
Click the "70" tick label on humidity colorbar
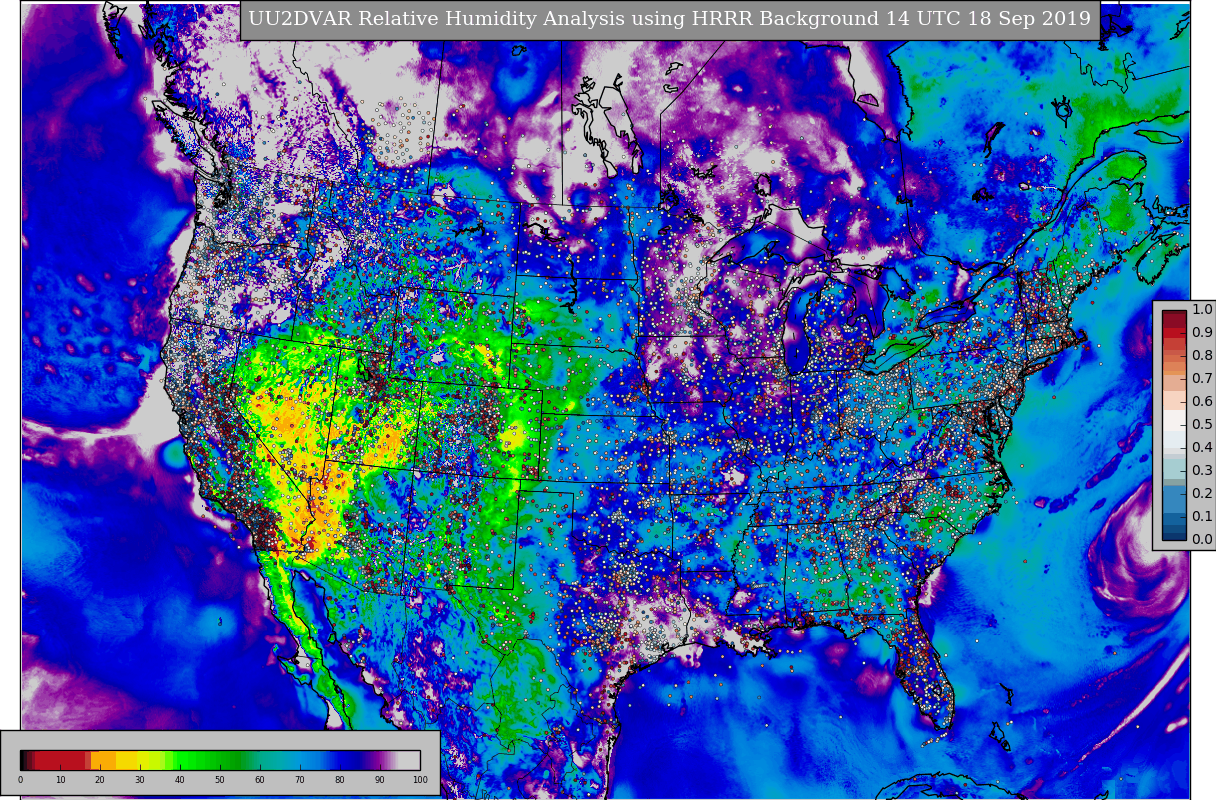pos(300,780)
